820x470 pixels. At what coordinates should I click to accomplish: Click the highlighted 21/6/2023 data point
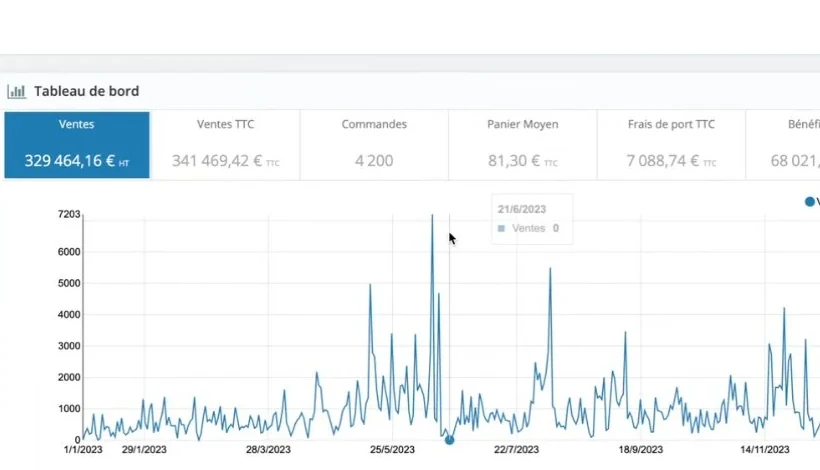pos(449,440)
